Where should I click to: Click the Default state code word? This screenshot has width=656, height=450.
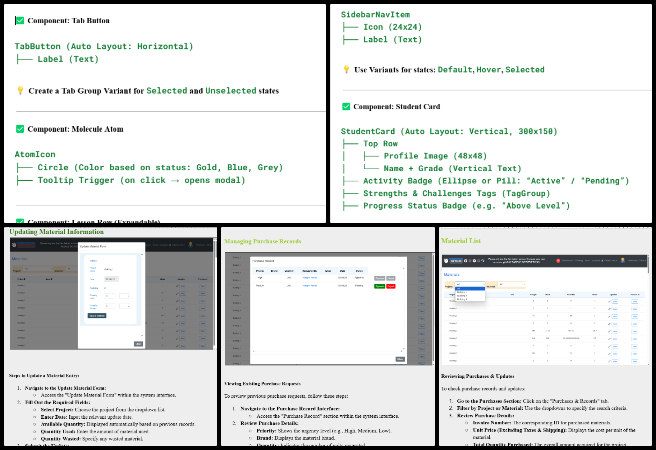tap(455, 69)
